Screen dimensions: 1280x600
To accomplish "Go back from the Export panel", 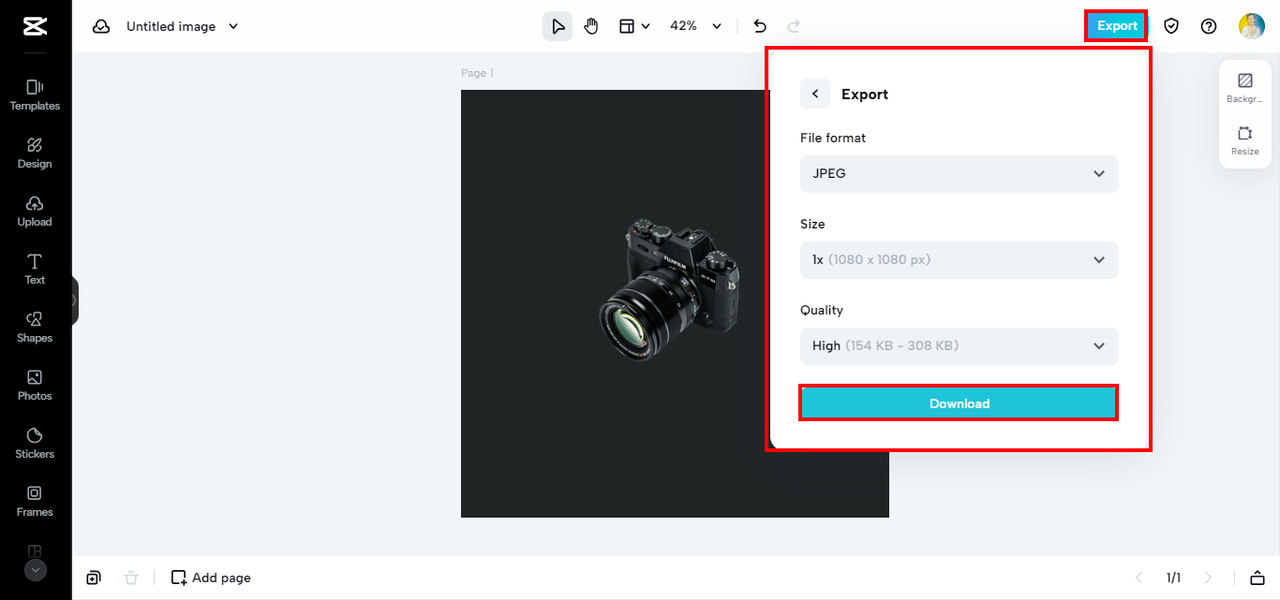I will coord(815,94).
